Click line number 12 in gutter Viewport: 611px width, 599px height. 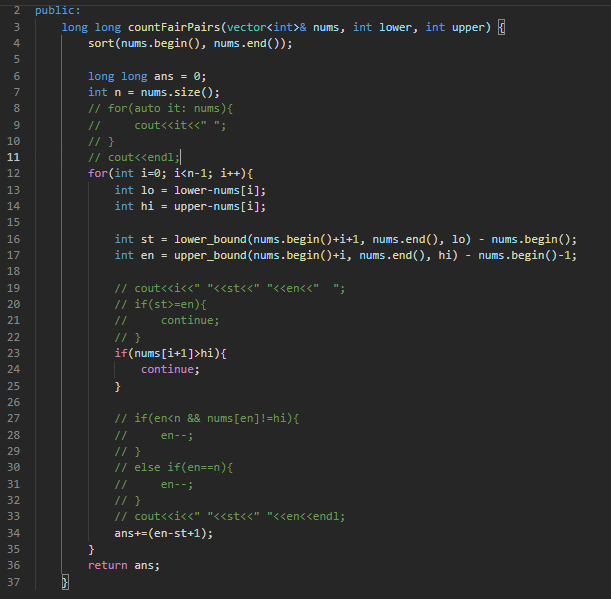pyautogui.click(x=13, y=173)
